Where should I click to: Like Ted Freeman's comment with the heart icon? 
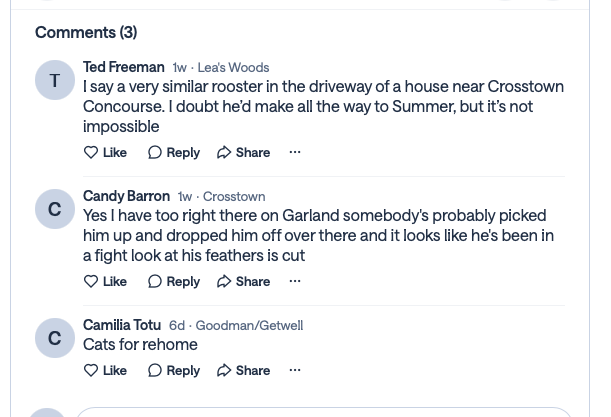(91, 152)
